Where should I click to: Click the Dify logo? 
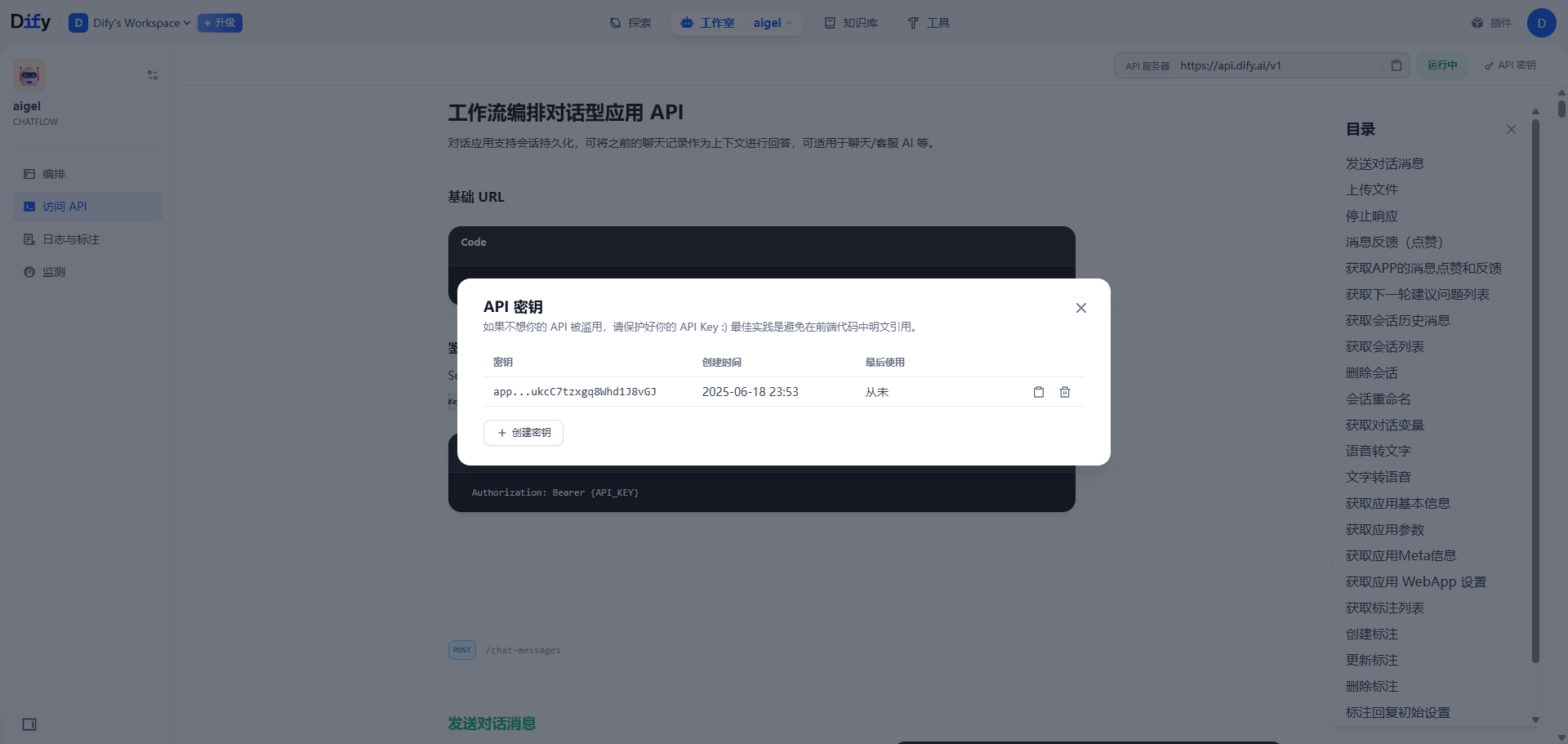(30, 21)
